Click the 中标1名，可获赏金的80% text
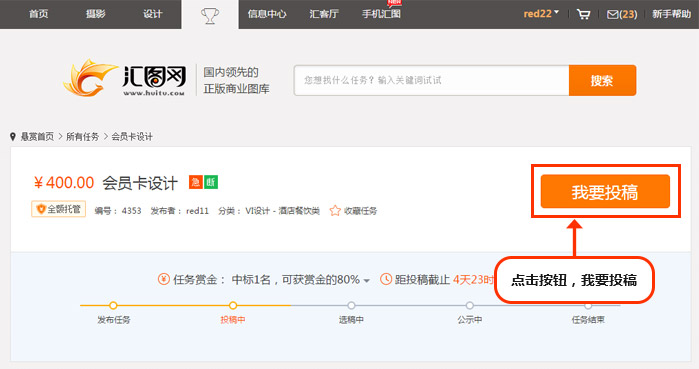Image resolution: width=699 pixels, height=369 pixels. pyautogui.click(x=296, y=279)
